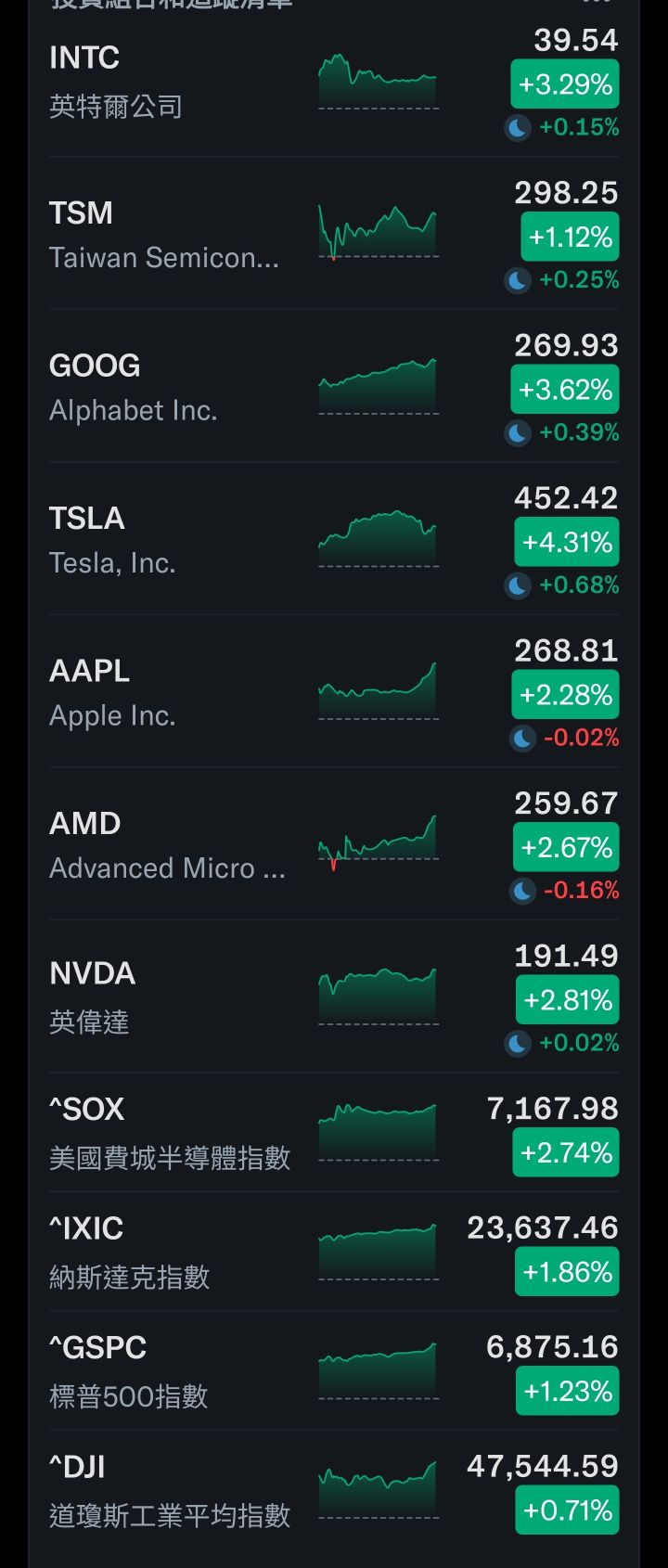
Task: Open the TSM ticker symbol
Action: 82,213
